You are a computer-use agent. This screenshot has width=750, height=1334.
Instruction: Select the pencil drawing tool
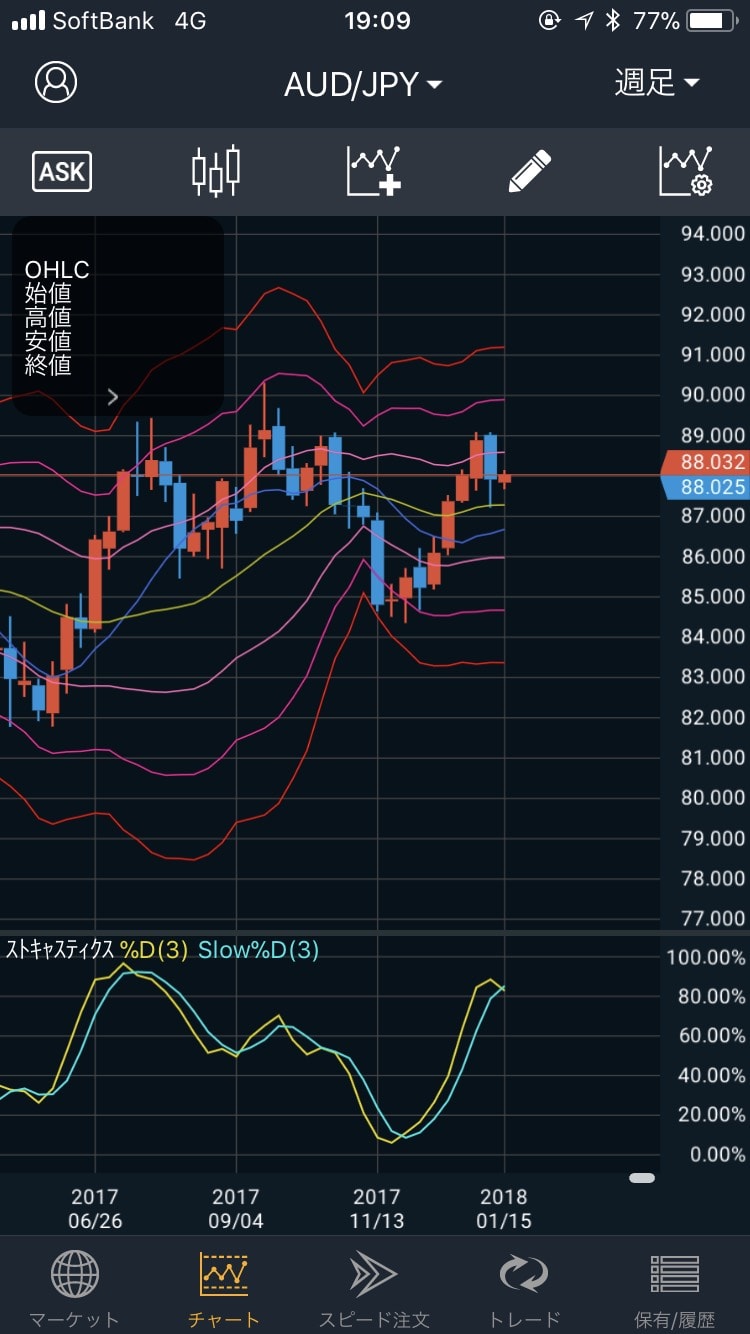[530, 172]
